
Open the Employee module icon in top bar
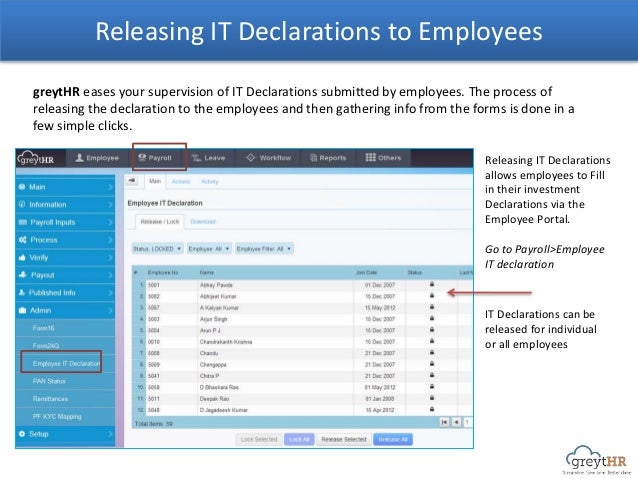pyautogui.click(x=80, y=157)
